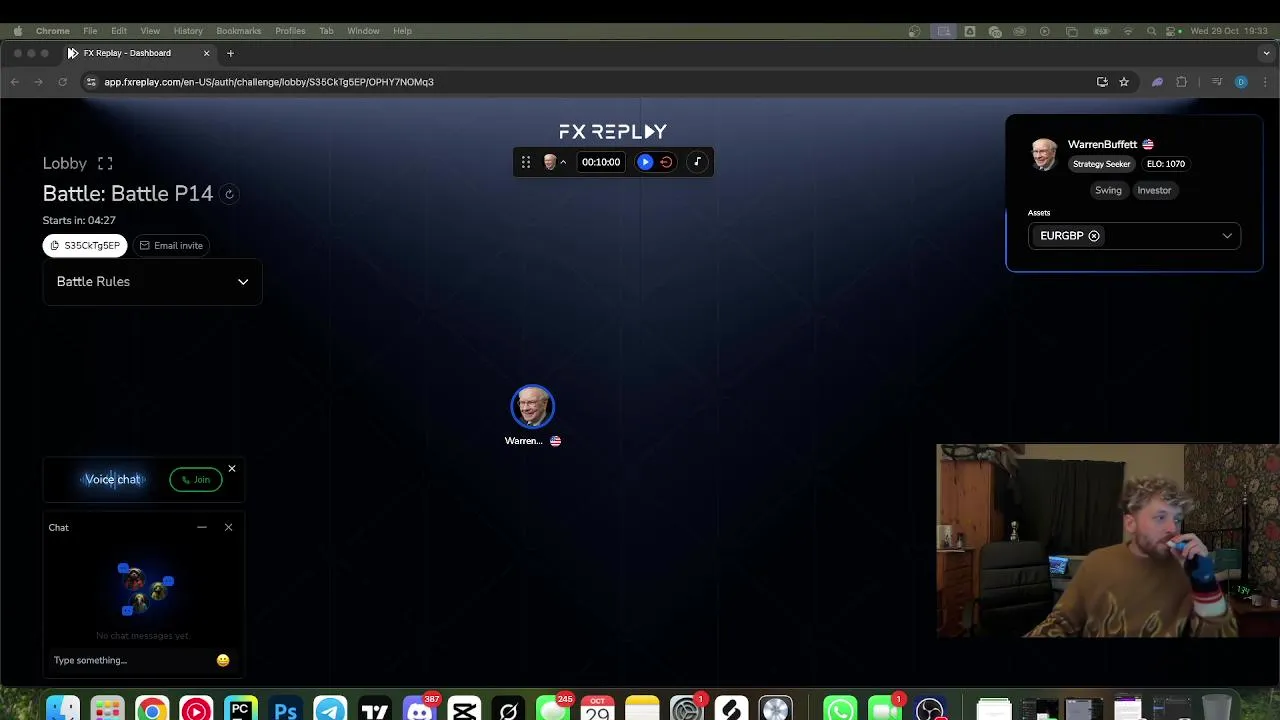Open the History menu
This screenshot has width=1280, height=720.
188,31
